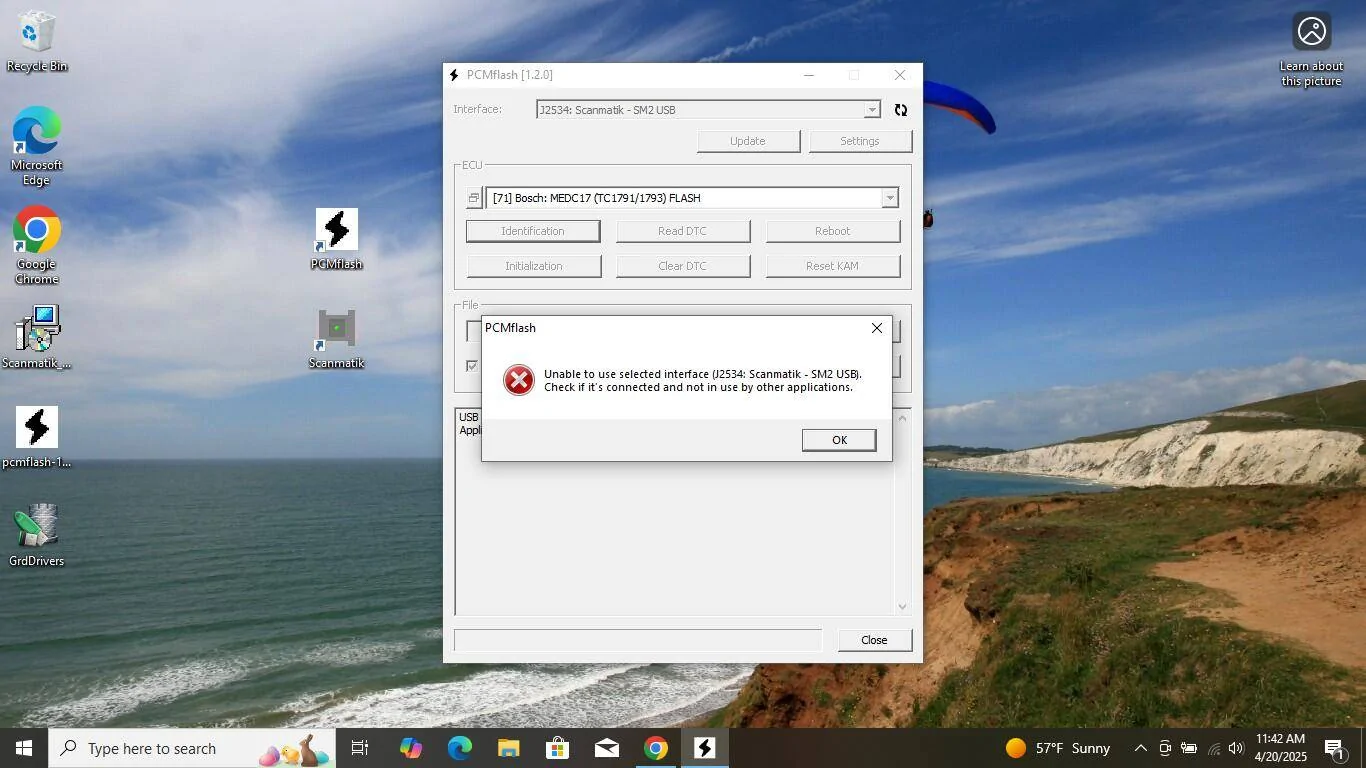Image resolution: width=1366 pixels, height=768 pixels.
Task: Refresh the interface list in PCMflash
Action: click(901, 110)
